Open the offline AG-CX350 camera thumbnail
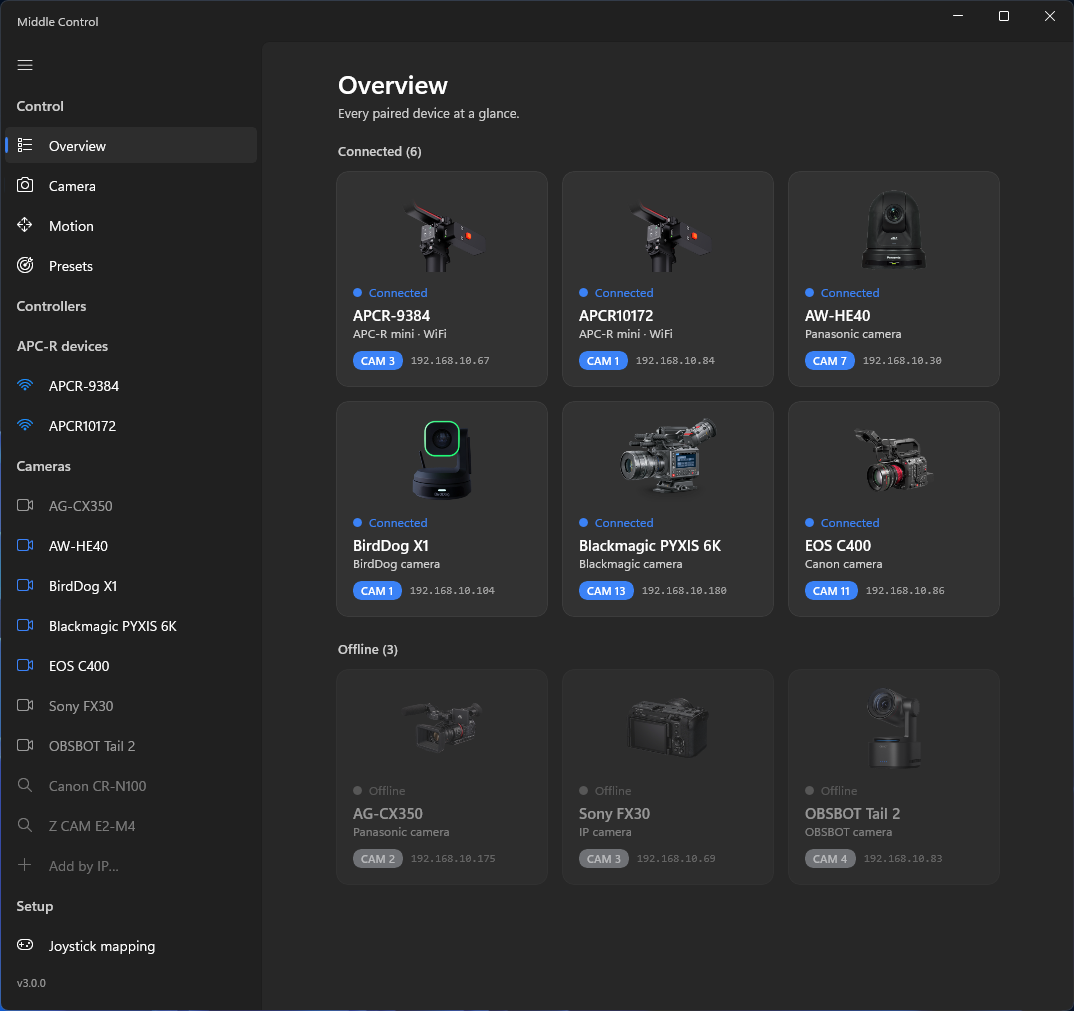Image resolution: width=1074 pixels, height=1011 pixels. pos(442,726)
